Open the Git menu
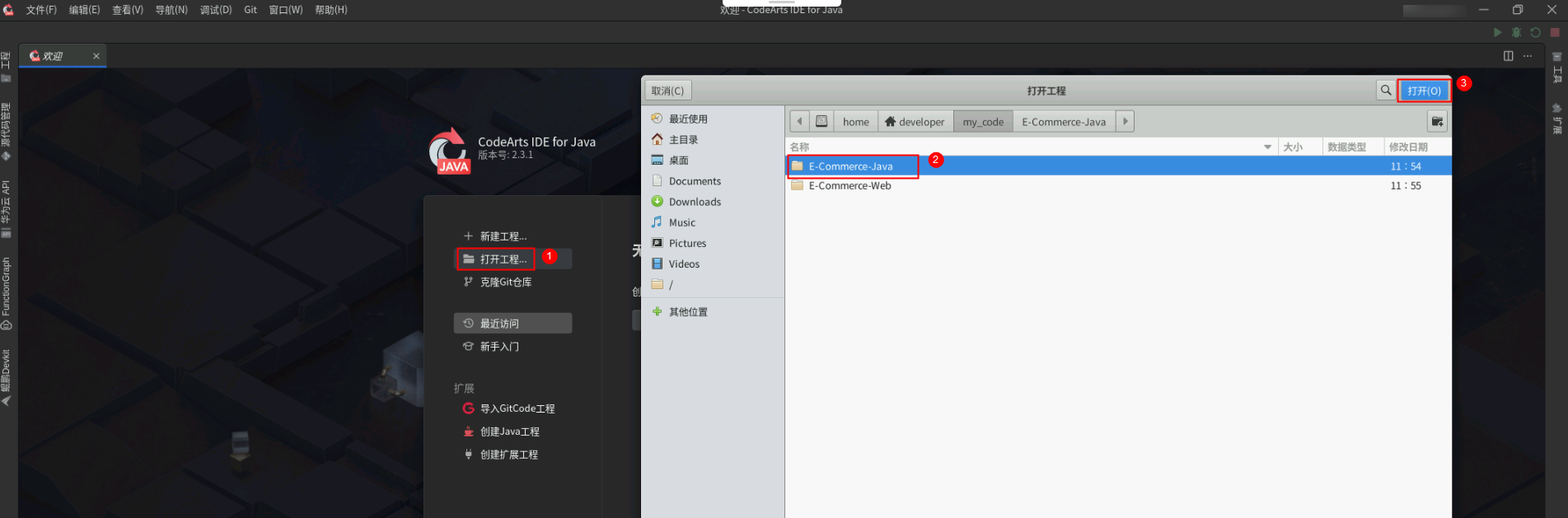 click(x=250, y=10)
